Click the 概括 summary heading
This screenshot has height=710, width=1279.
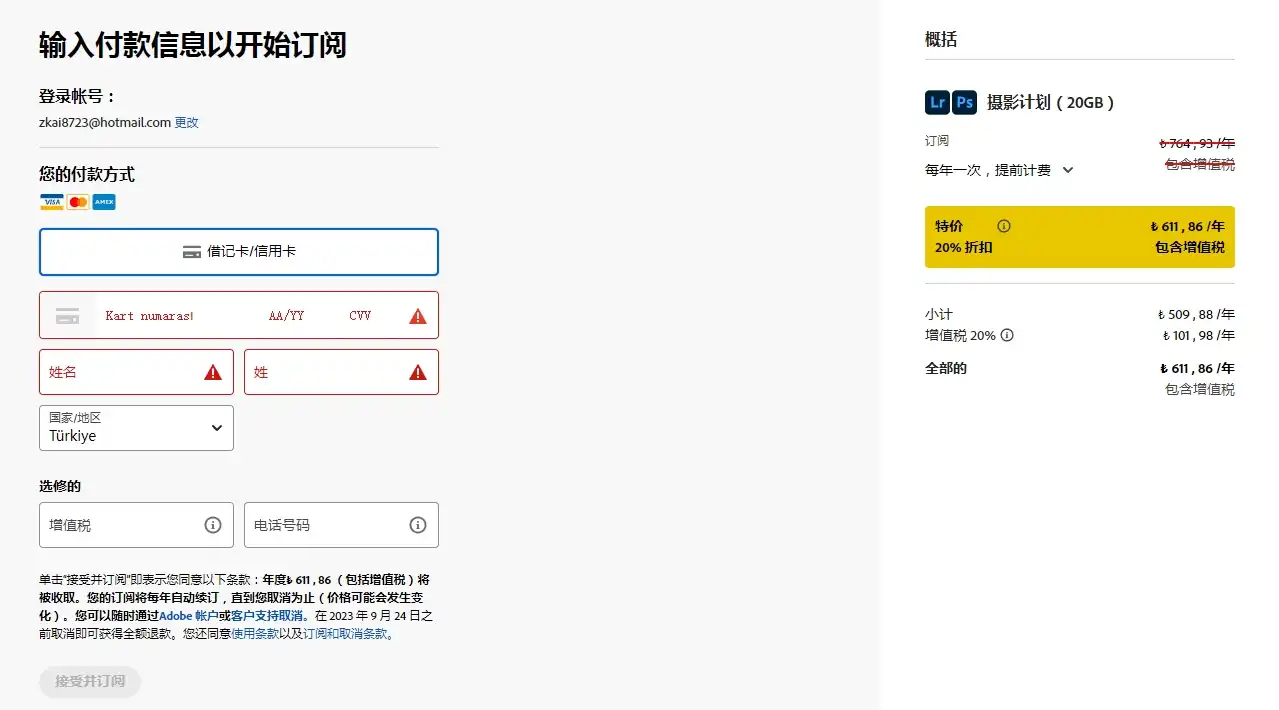click(941, 40)
